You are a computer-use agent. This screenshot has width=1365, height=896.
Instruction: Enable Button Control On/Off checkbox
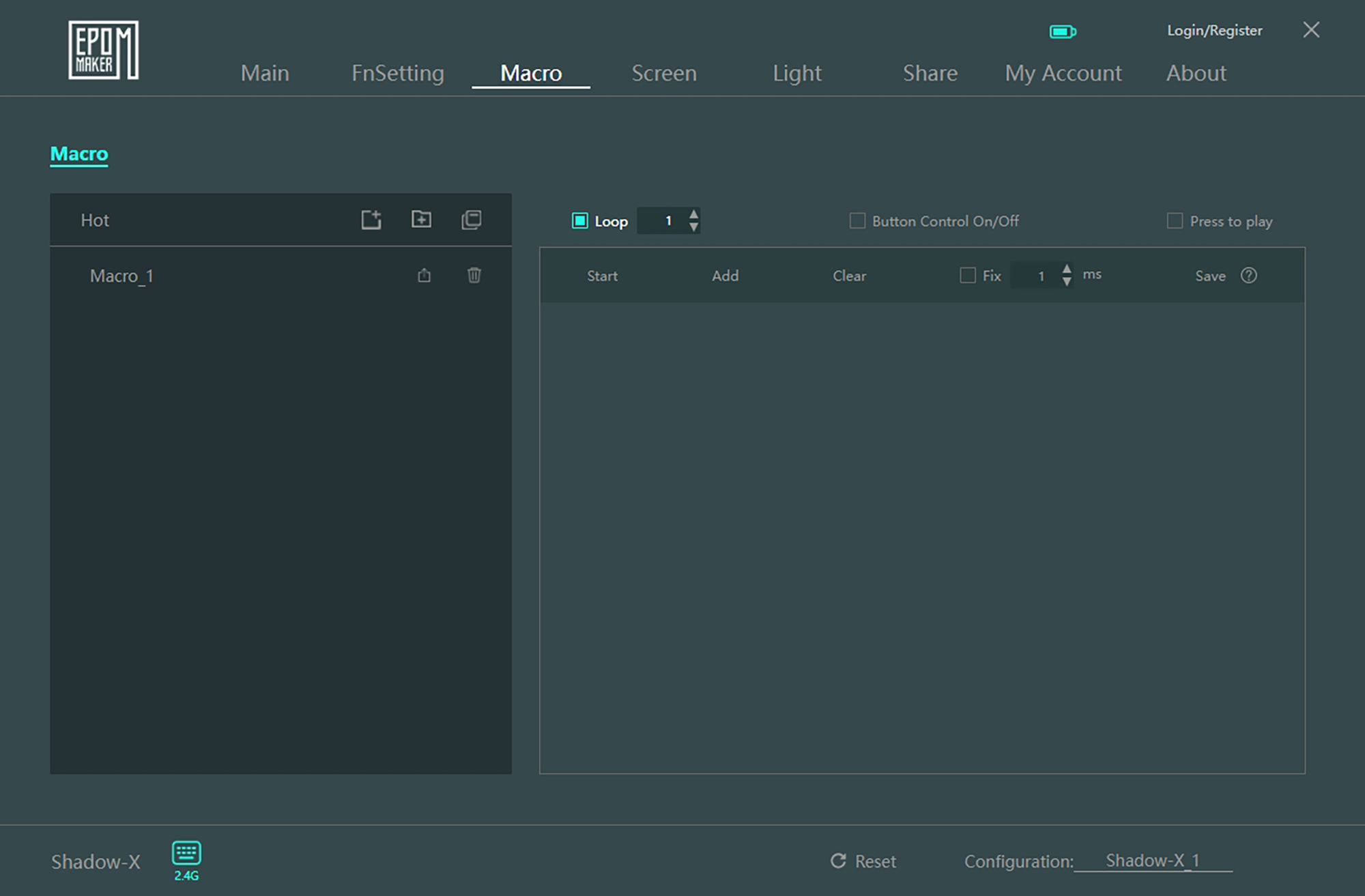pyautogui.click(x=857, y=220)
